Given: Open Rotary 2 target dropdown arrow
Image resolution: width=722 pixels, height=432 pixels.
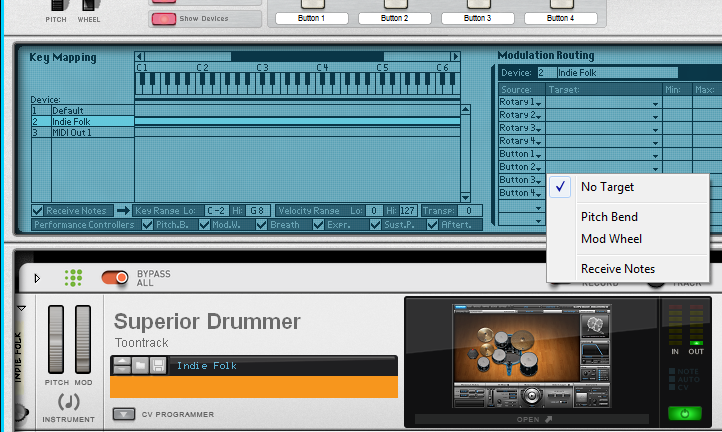Looking at the screenshot, I should coord(655,117).
